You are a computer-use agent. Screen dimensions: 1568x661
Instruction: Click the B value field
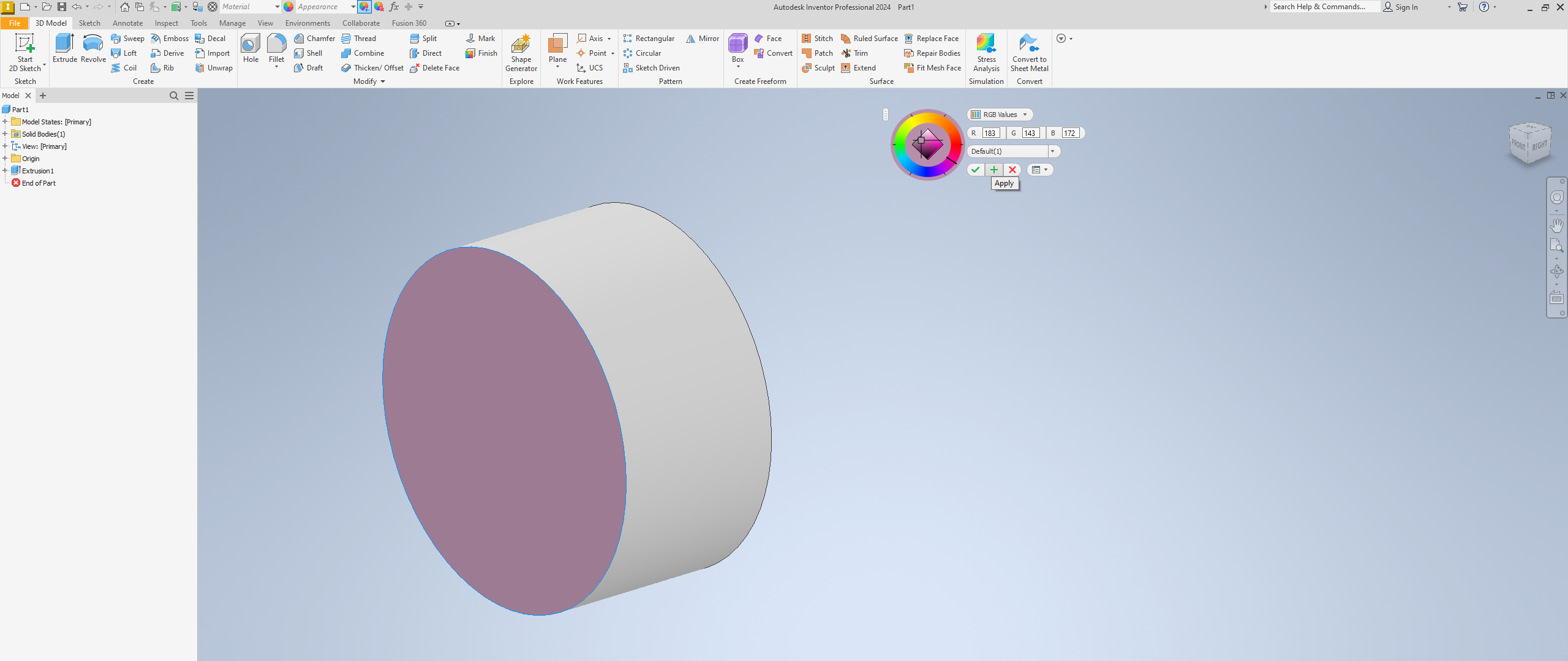(x=1070, y=133)
